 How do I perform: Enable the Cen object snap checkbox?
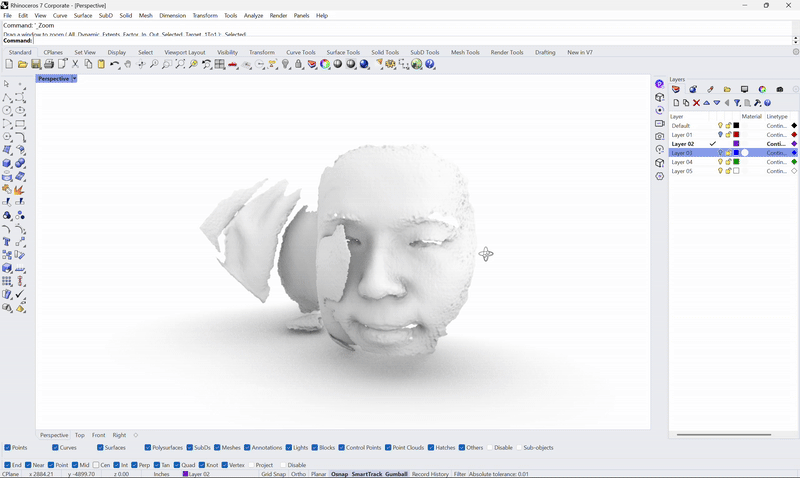[x=96, y=465]
